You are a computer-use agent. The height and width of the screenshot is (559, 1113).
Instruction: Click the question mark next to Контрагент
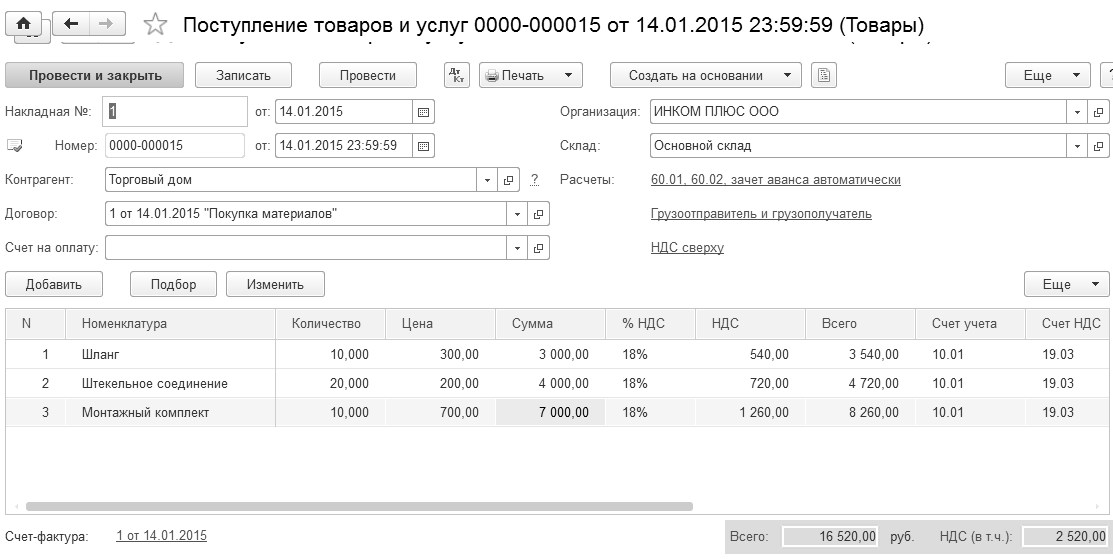coord(534,180)
